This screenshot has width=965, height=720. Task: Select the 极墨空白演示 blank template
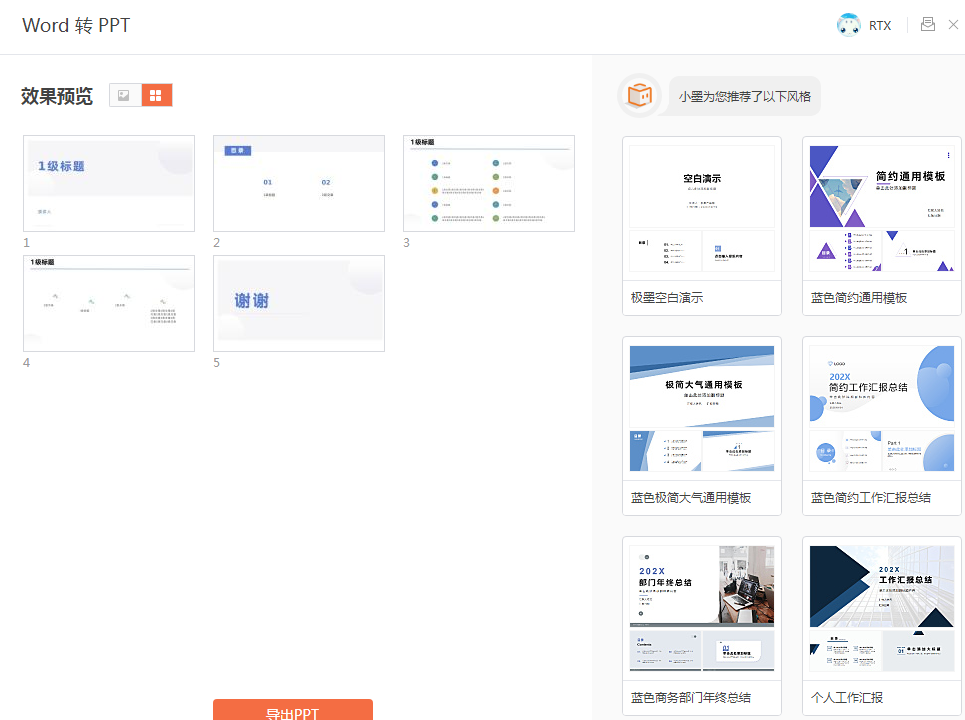[x=701, y=209]
